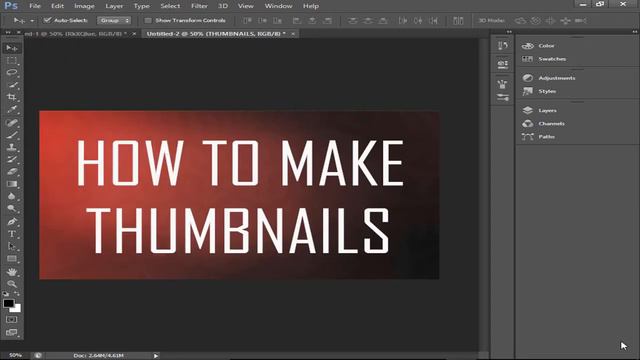Expand the collapsed tools panel arrows
Image resolution: width=640 pixels, height=360 pixels.
pos(8,32)
